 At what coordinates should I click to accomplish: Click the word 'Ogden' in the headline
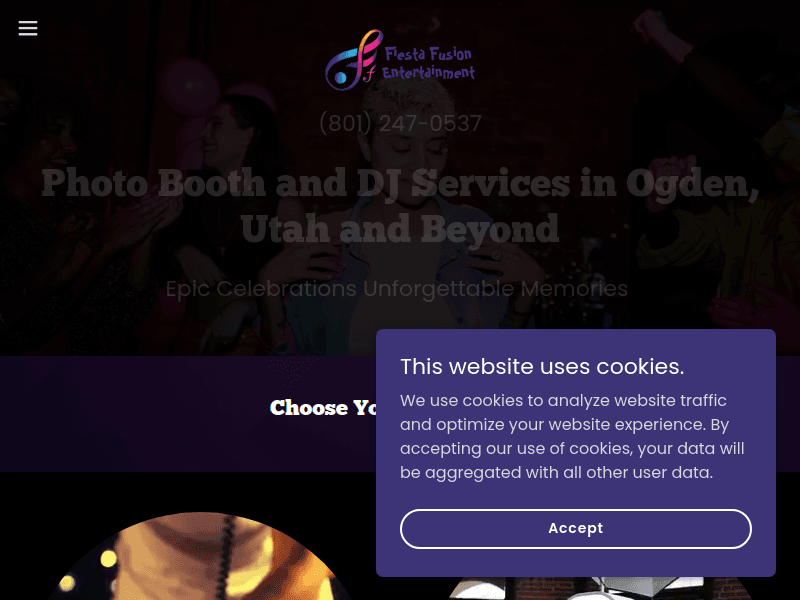tap(692, 184)
